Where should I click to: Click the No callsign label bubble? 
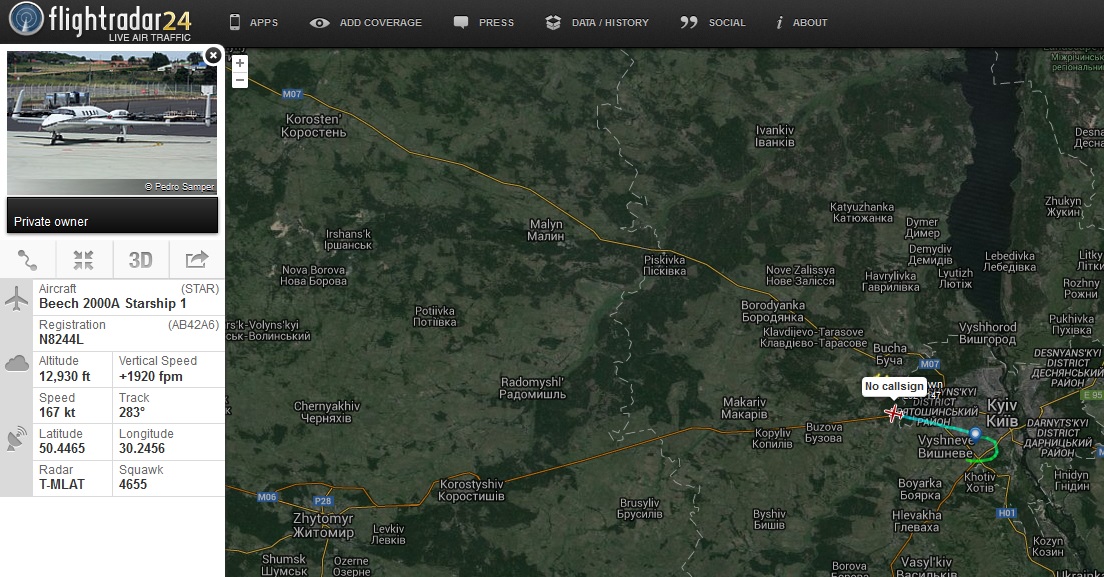click(x=893, y=386)
